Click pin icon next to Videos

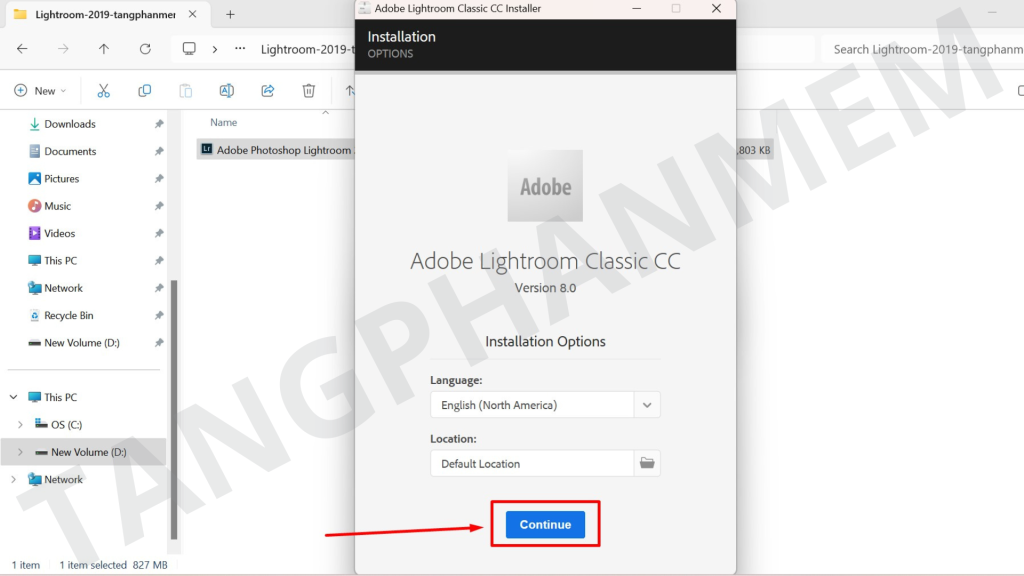tap(159, 233)
